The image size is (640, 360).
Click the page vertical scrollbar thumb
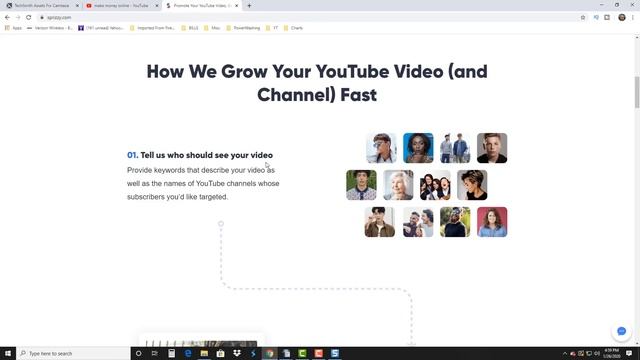[637, 92]
